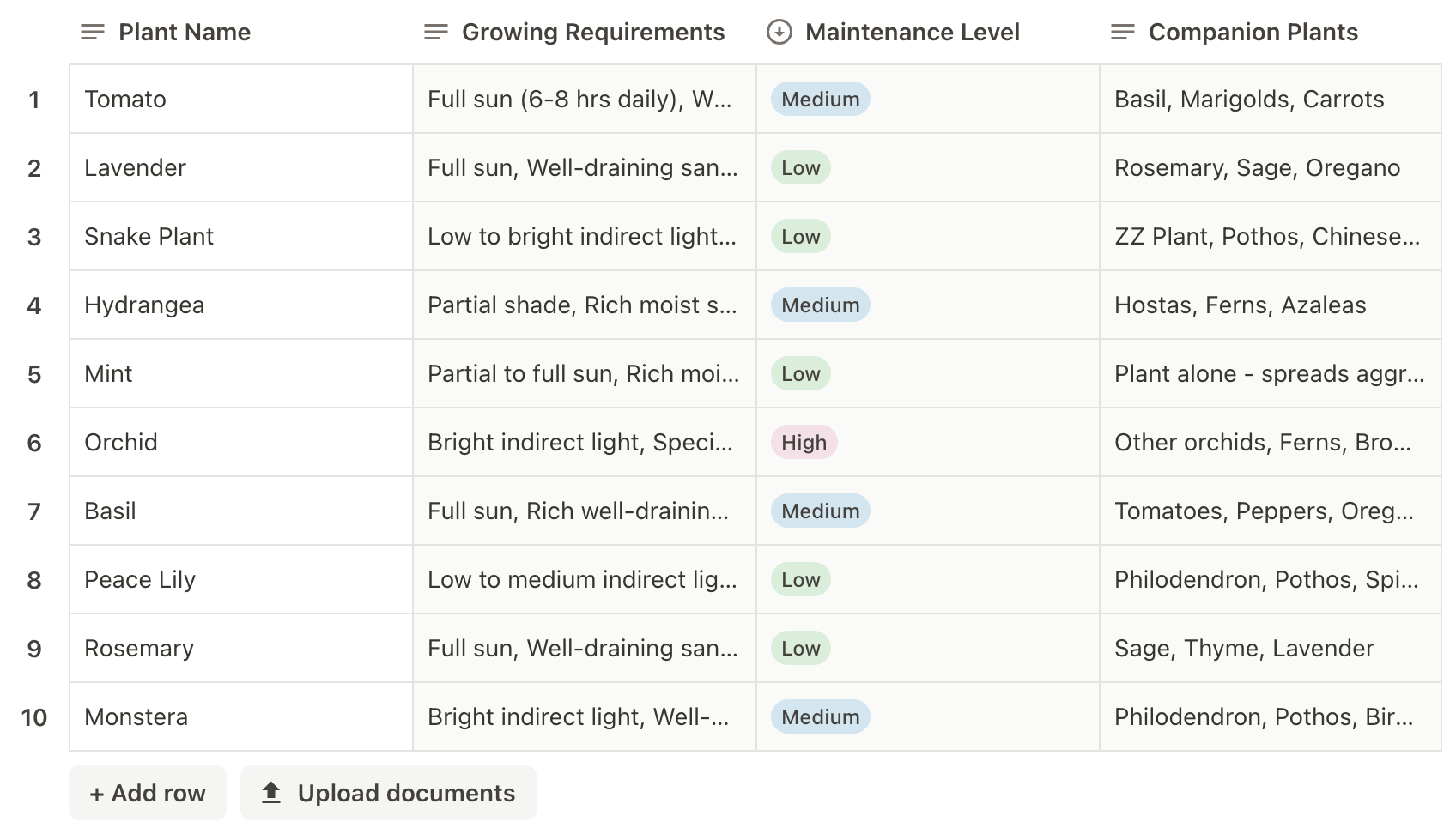Click the Upload documents button
This screenshot has width=1456, height=834.
tap(388, 793)
